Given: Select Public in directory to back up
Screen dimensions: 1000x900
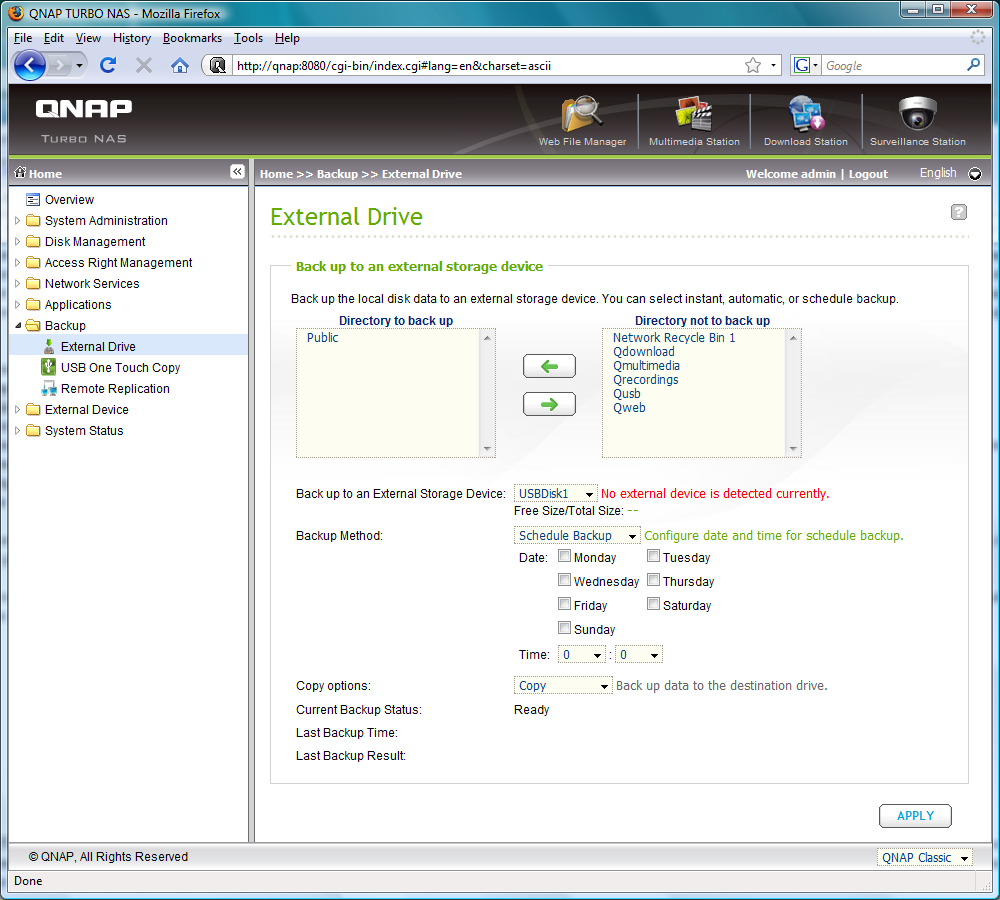Looking at the screenshot, I should [323, 337].
